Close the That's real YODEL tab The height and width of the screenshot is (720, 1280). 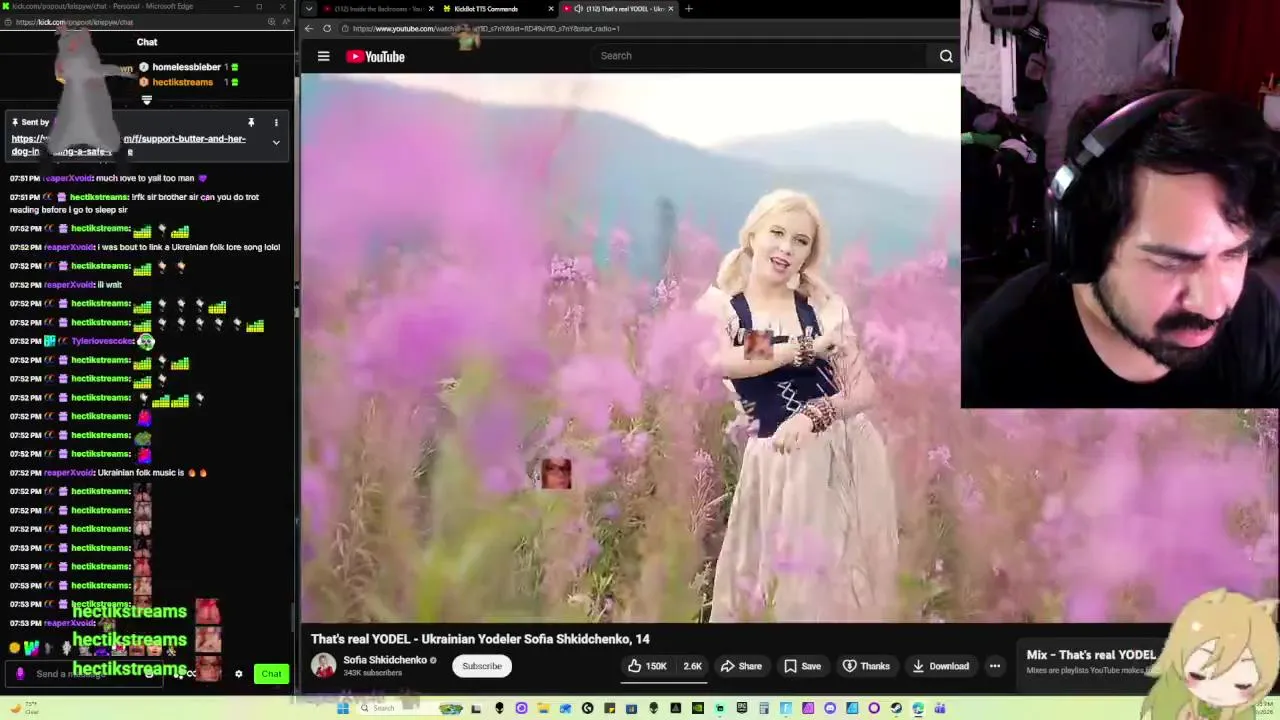[671, 9]
